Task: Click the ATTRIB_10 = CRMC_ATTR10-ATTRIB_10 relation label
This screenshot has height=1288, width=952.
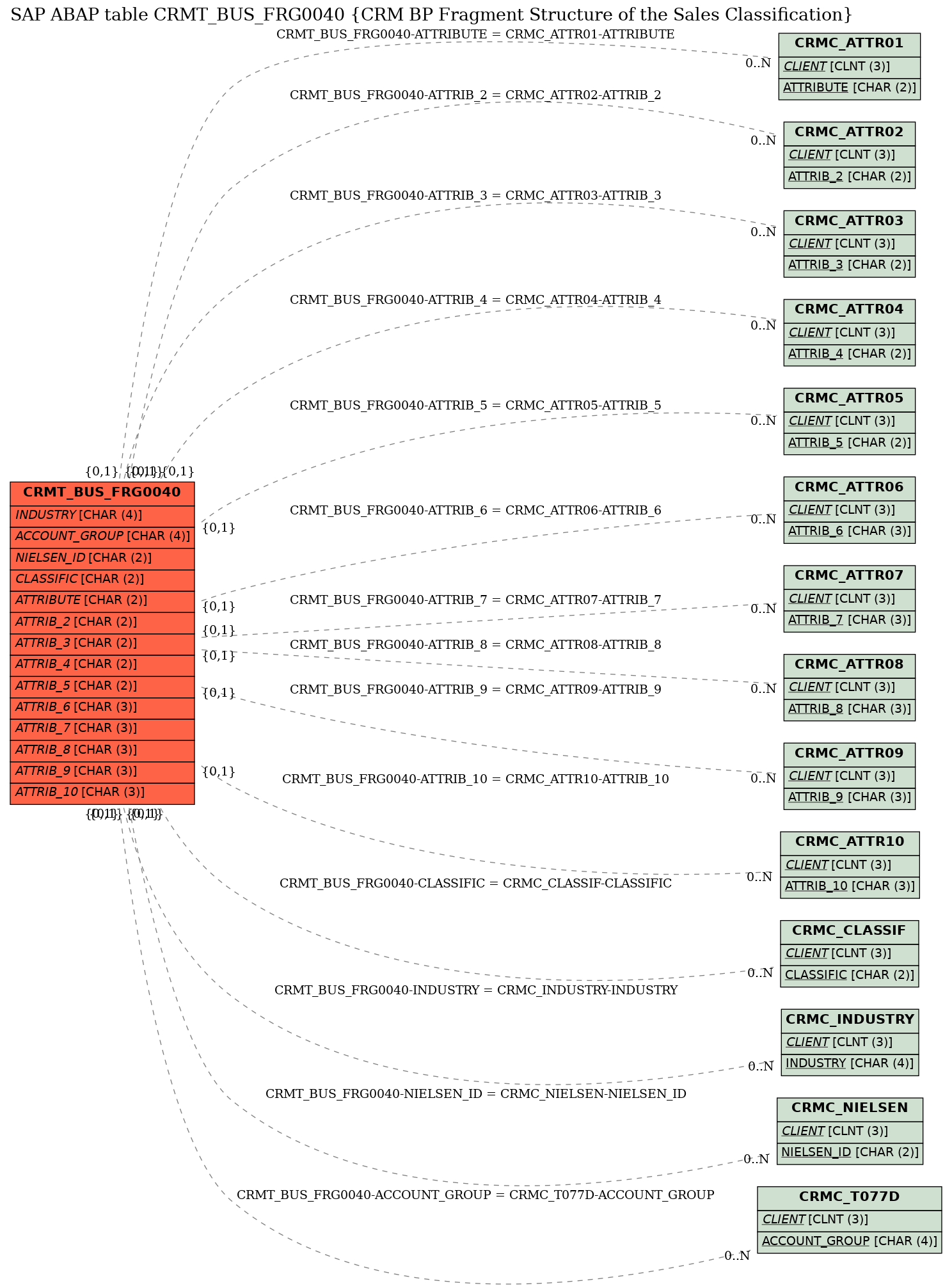Action: pos(475,779)
